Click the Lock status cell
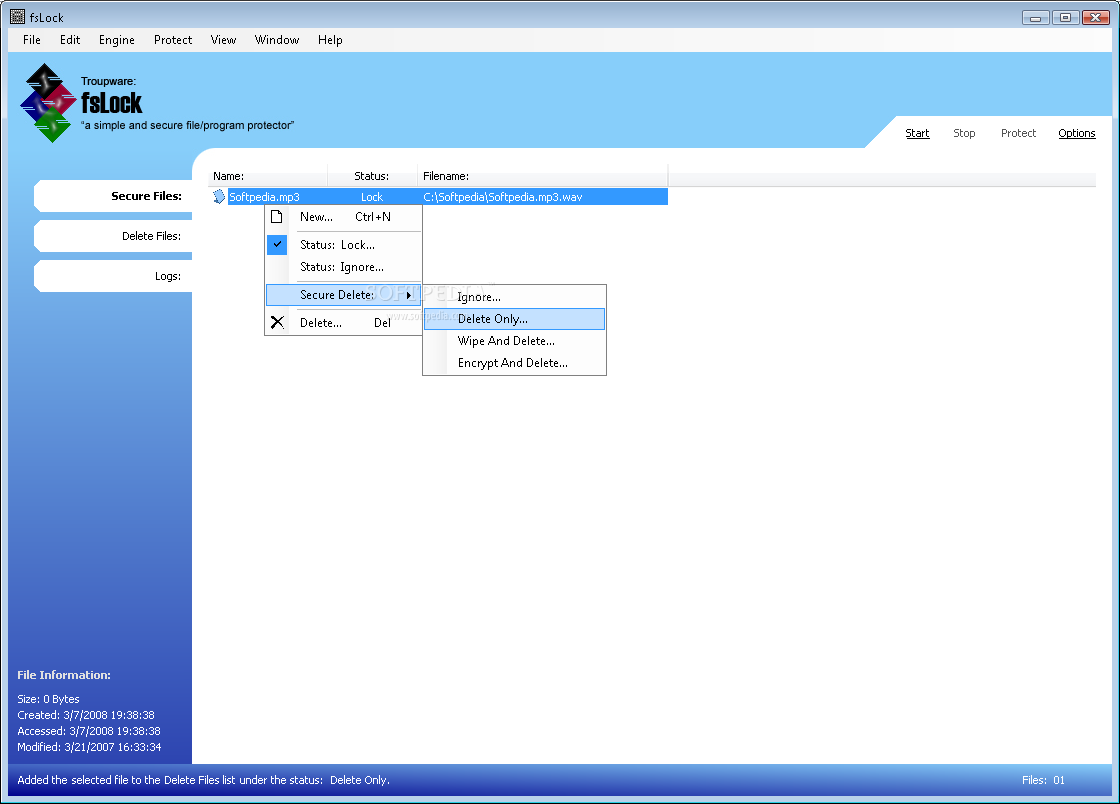The width and height of the screenshot is (1120, 804). tap(371, 197)
